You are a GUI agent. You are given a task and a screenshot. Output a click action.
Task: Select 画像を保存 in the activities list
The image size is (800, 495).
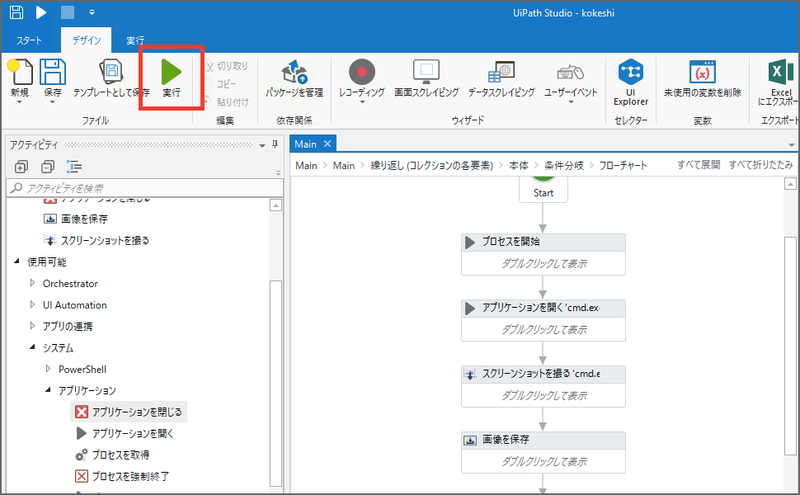click(76, 219)
